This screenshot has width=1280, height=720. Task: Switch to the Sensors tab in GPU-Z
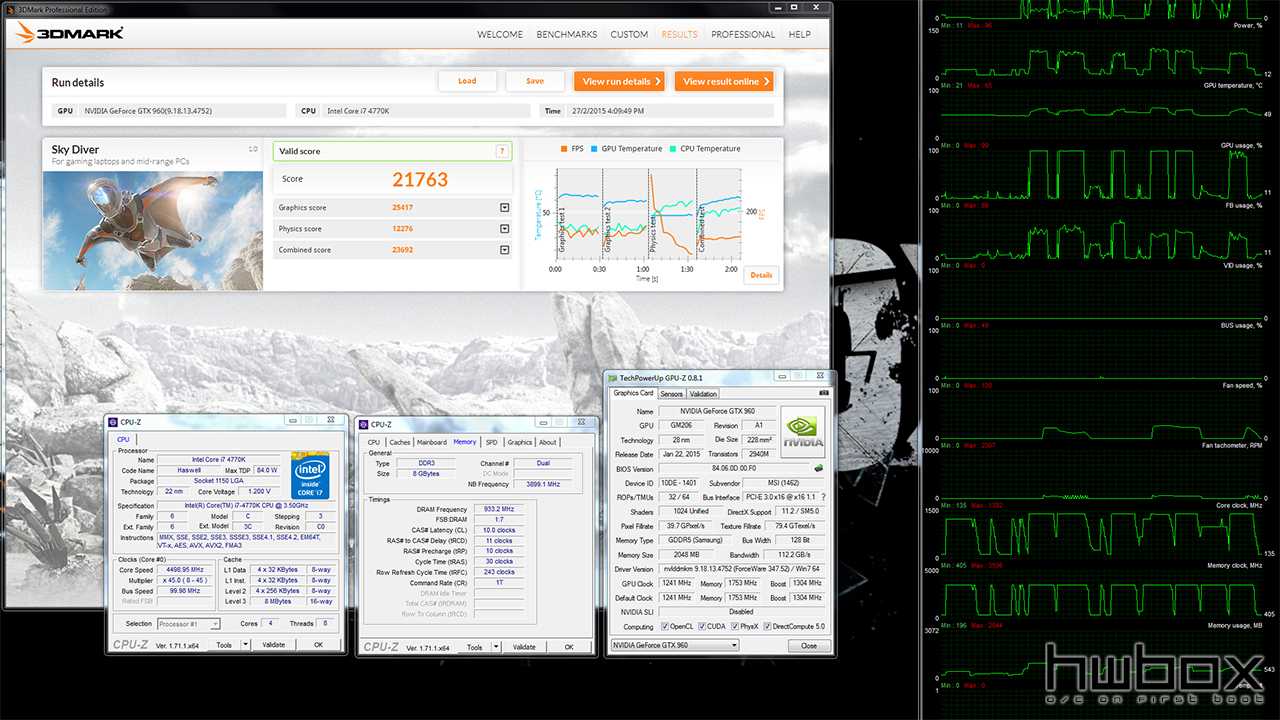(671, 394)
